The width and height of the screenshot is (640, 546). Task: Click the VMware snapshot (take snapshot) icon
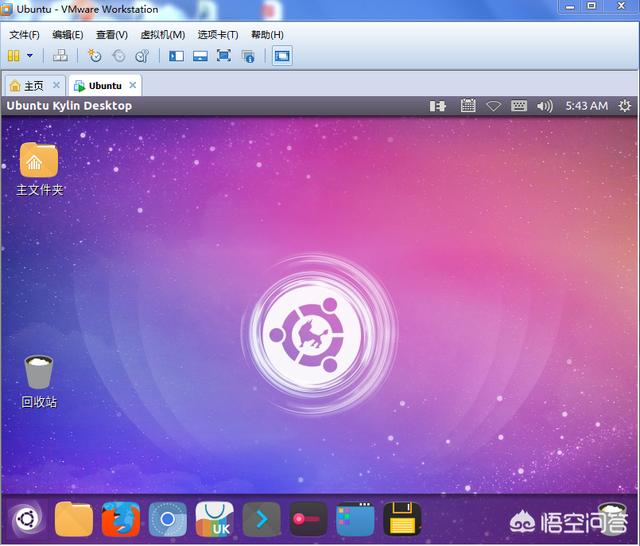pos(95,56)
